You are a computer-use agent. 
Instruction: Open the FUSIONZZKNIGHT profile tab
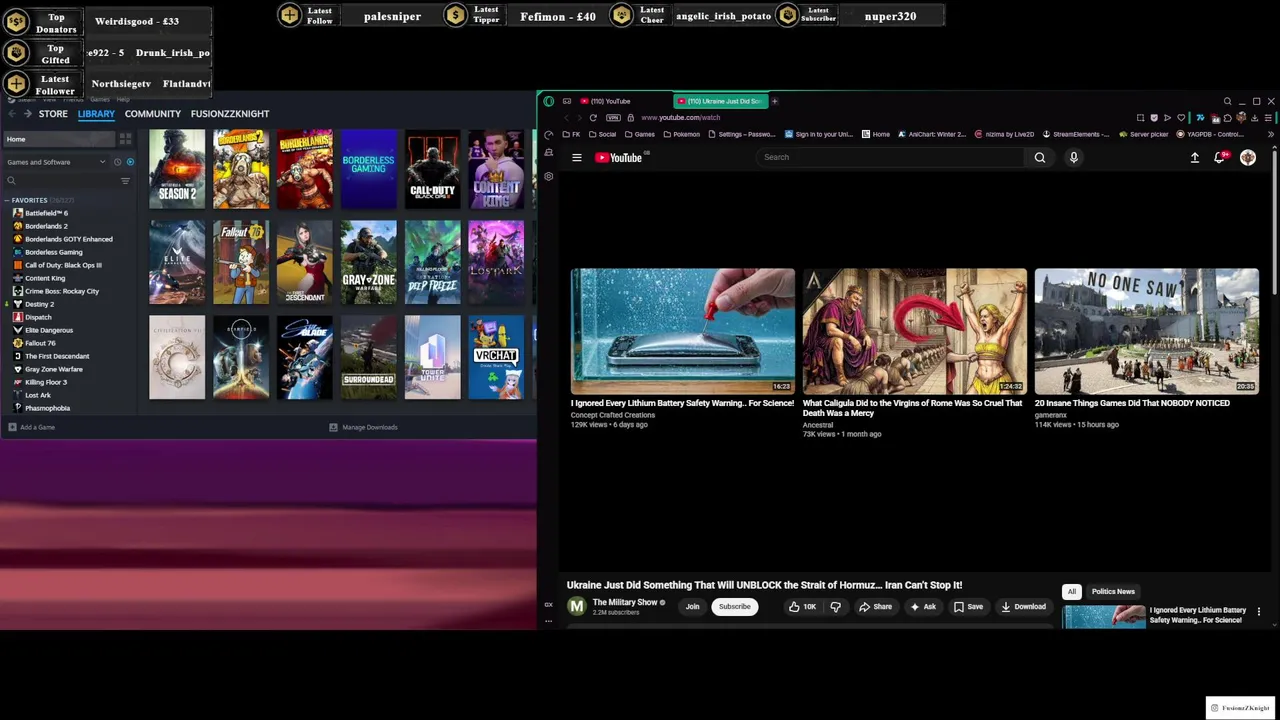click(x=230, y=114)
